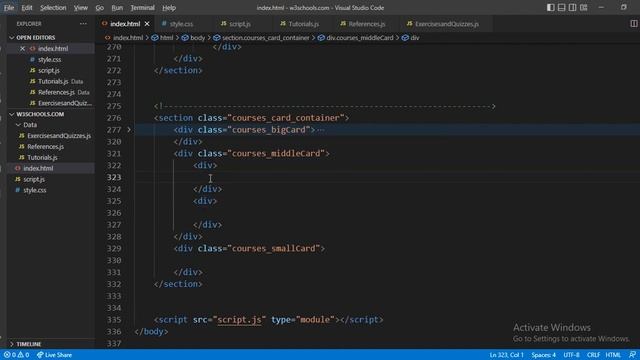Open Tutorials.js in Open Editors
Screen dimensions: 640x360
(53, 82)
